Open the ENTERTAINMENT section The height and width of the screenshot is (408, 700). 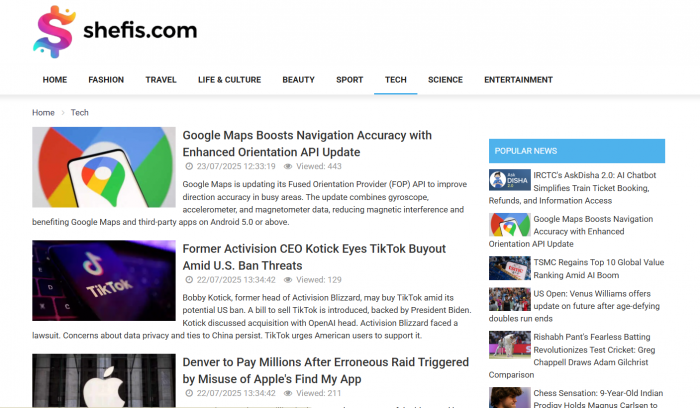tap(518, 80)
